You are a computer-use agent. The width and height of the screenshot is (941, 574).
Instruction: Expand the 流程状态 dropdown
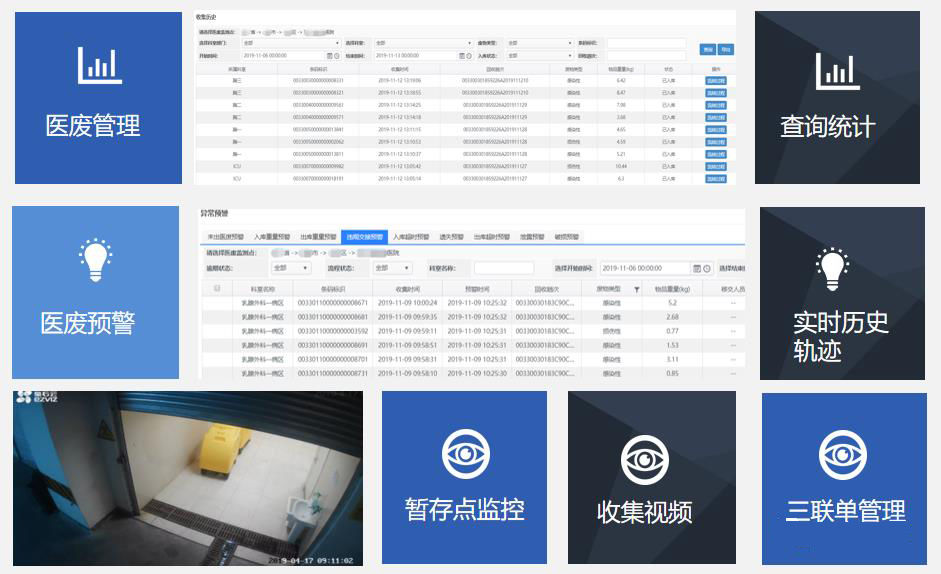tap(393, 268)
